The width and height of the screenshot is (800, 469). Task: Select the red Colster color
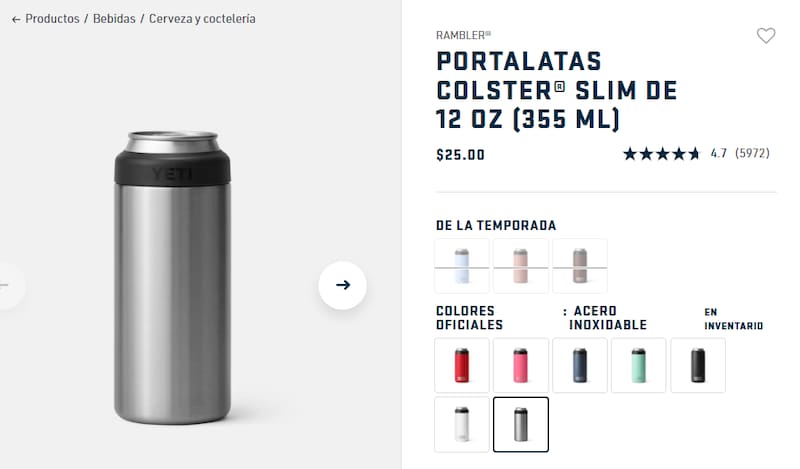pos(462,365)
